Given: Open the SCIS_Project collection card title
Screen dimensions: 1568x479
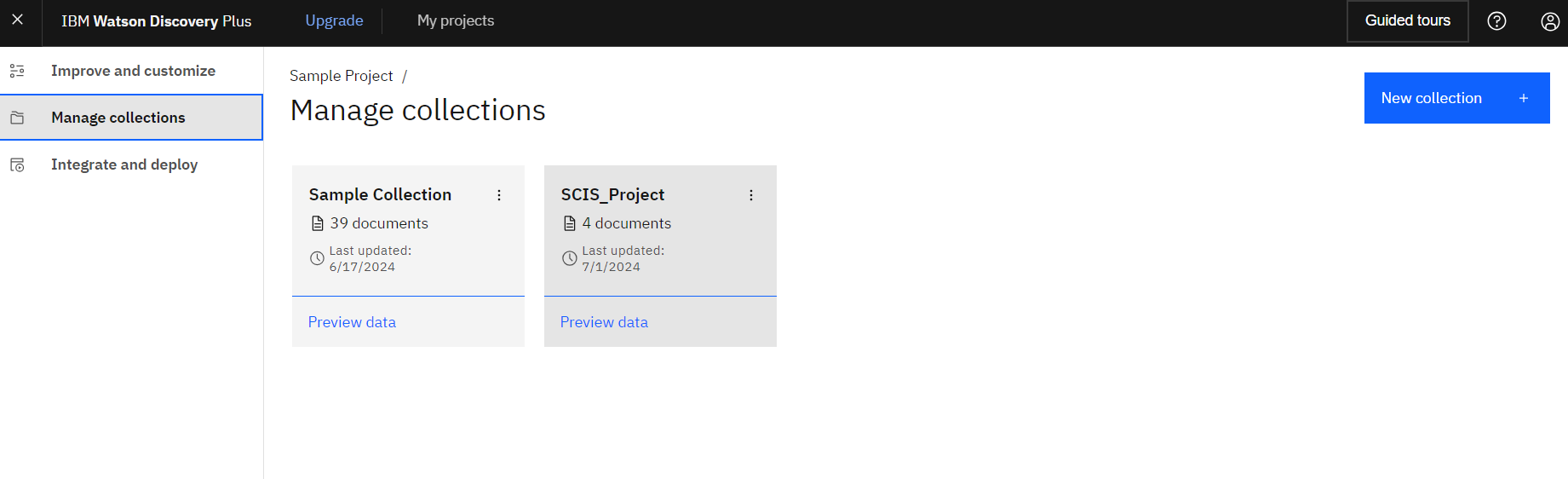Looking at the screenshot, I should pyautogui.click(x=612, y=194).
